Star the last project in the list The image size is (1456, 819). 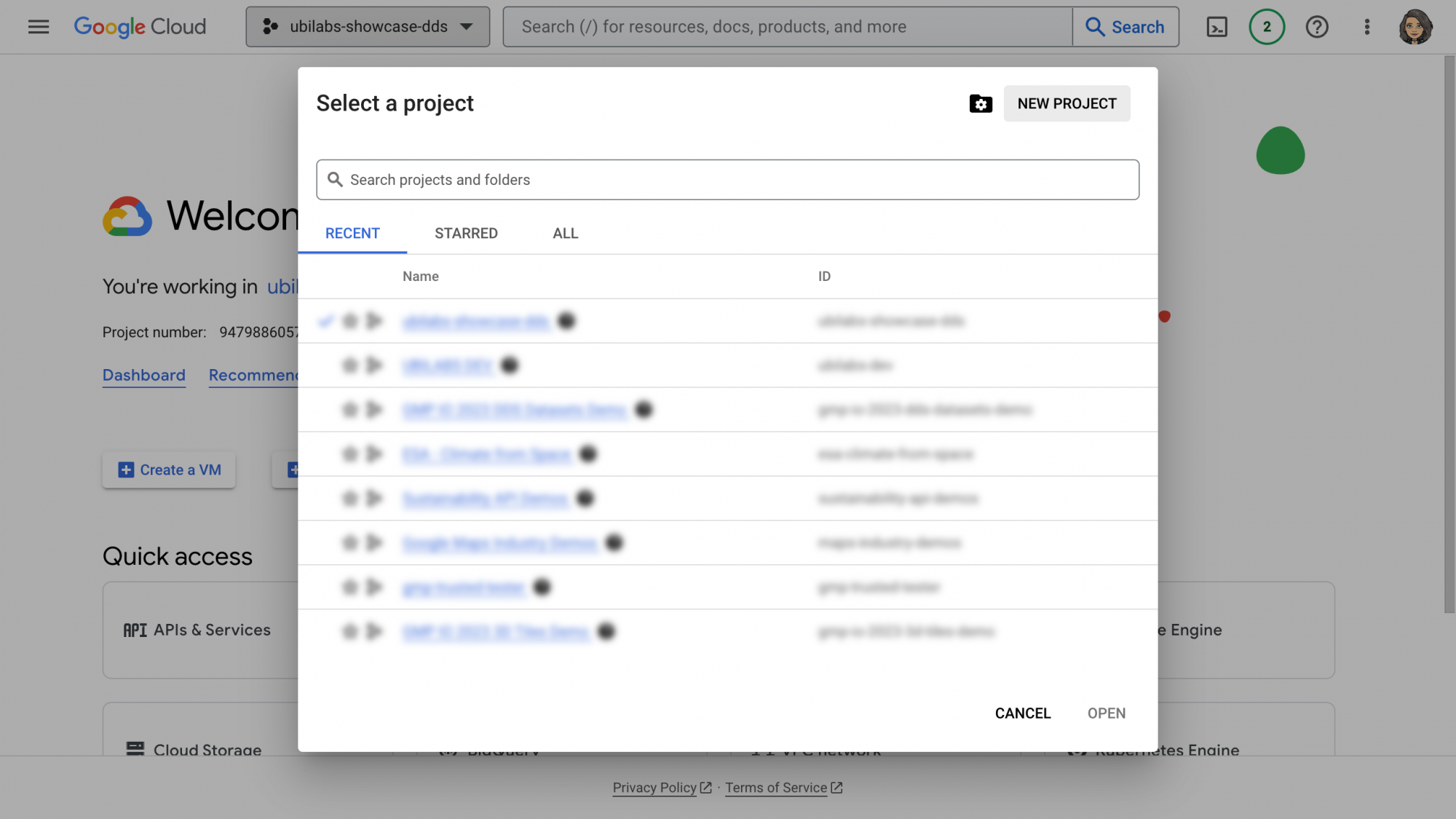coord(350,631)
